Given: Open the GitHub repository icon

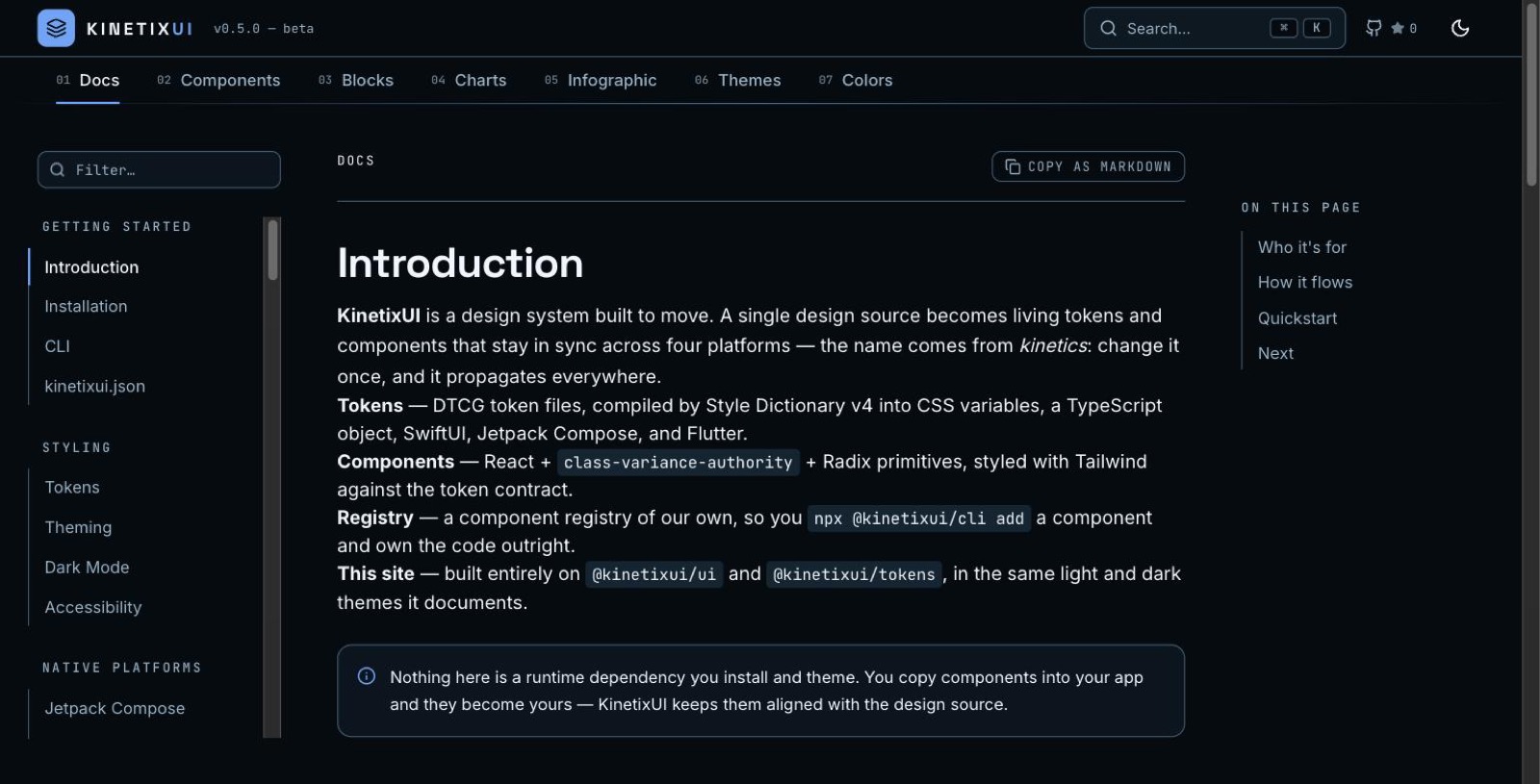Looking at the screenshot, I should 1373,28.
